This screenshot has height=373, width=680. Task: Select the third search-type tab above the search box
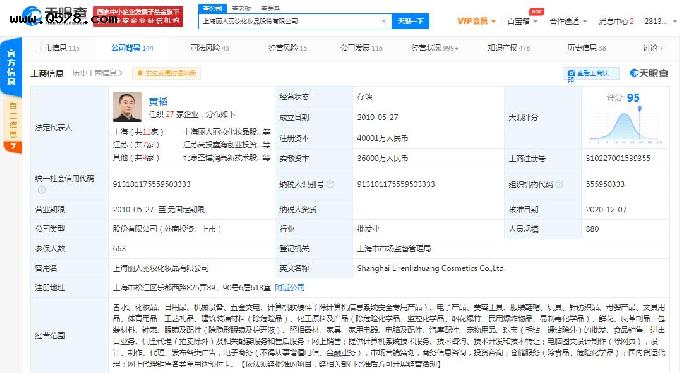click(271, 8)
